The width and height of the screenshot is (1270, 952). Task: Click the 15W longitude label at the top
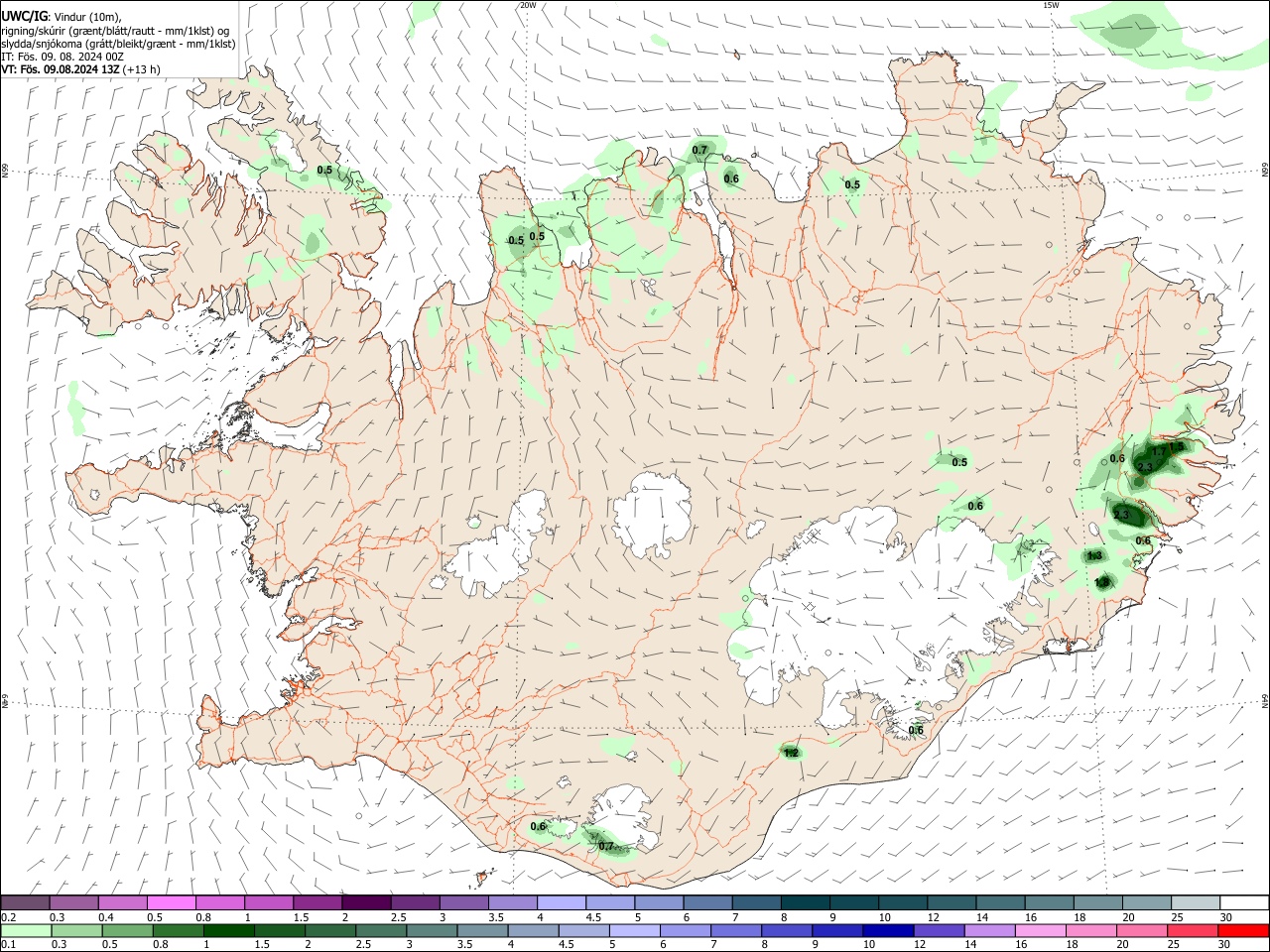pyautogui.click(x=1052, y=5)
